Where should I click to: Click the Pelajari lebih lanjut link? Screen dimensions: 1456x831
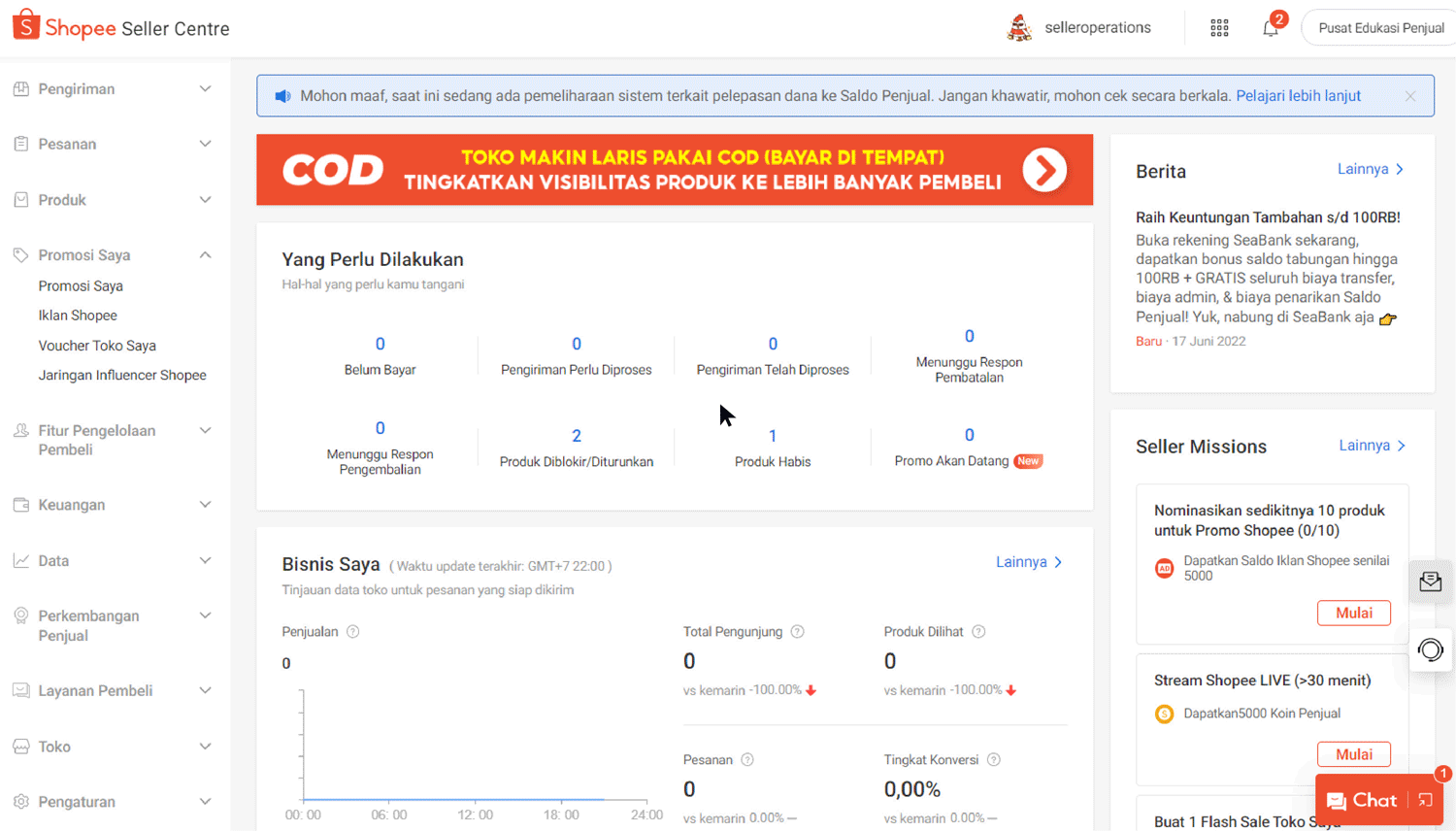(1298, 96)
